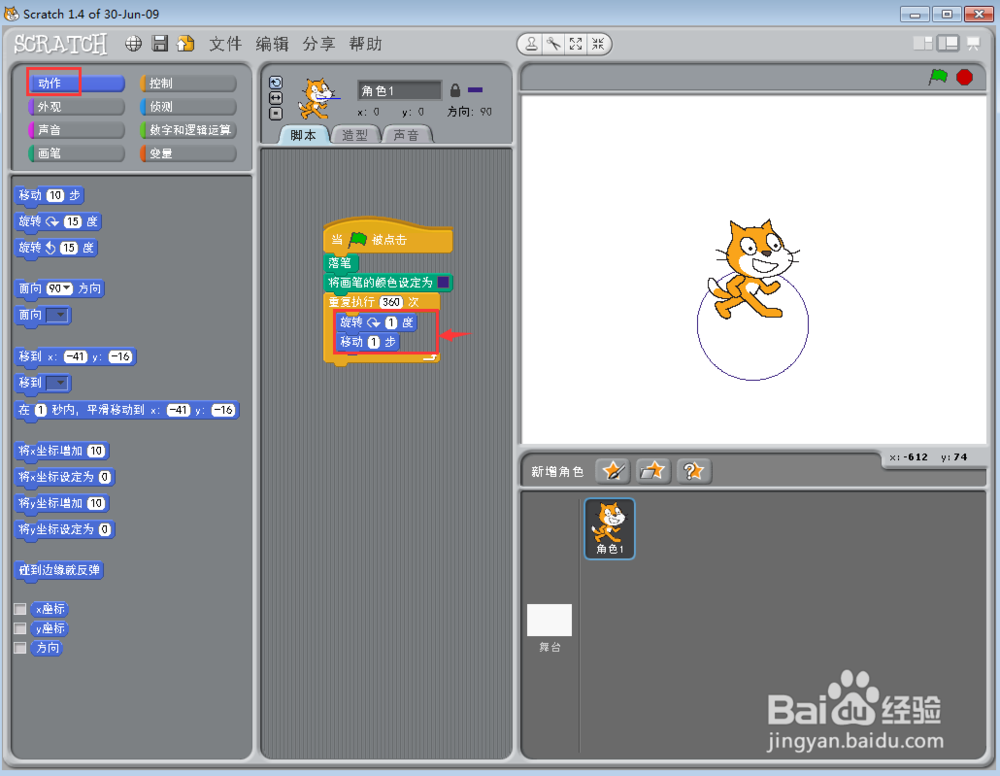The width and height of the screenshot is (1000, 776).
Task: Click the cat sprite on the stage
Action: coord(753,270)
